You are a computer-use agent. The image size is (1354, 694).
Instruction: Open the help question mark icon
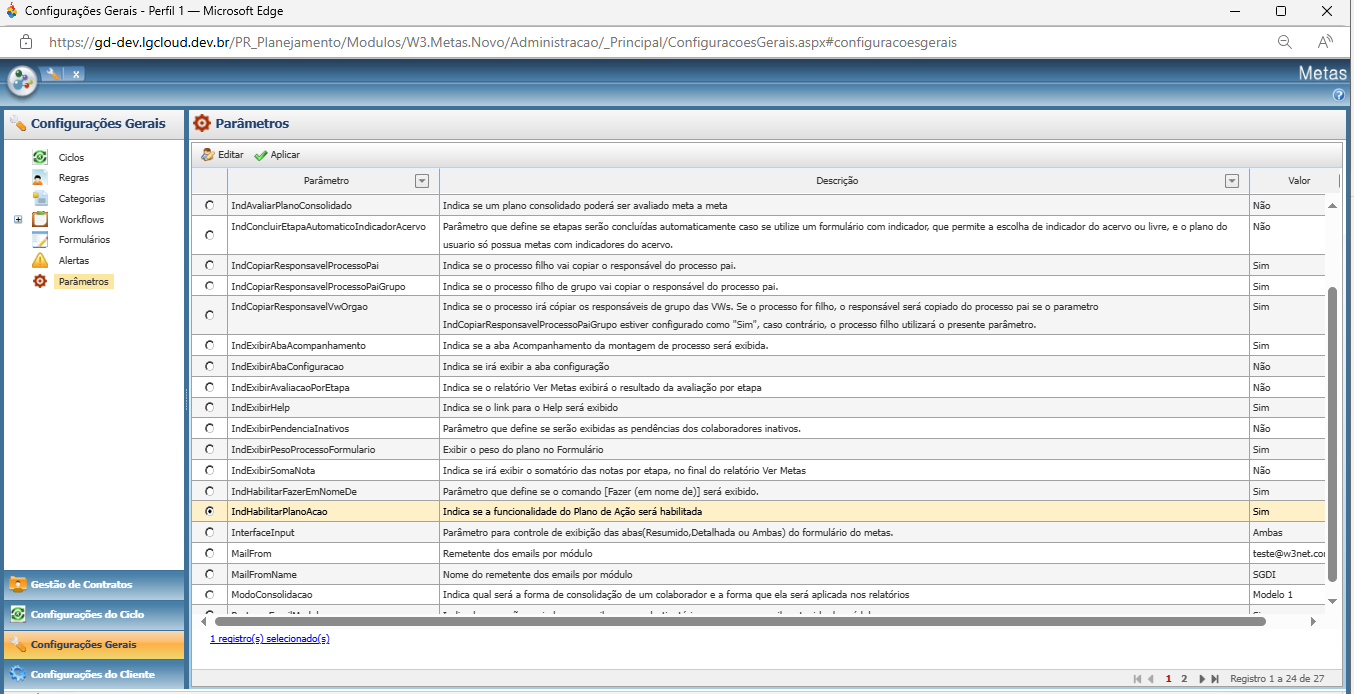pyautogui.click(x=1339, y=95)
